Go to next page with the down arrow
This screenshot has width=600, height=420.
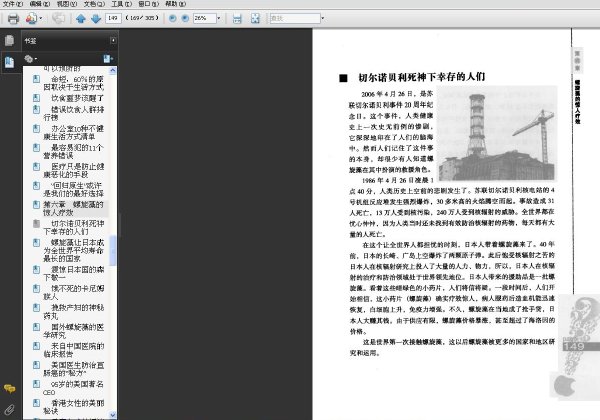tap(96, 18)
